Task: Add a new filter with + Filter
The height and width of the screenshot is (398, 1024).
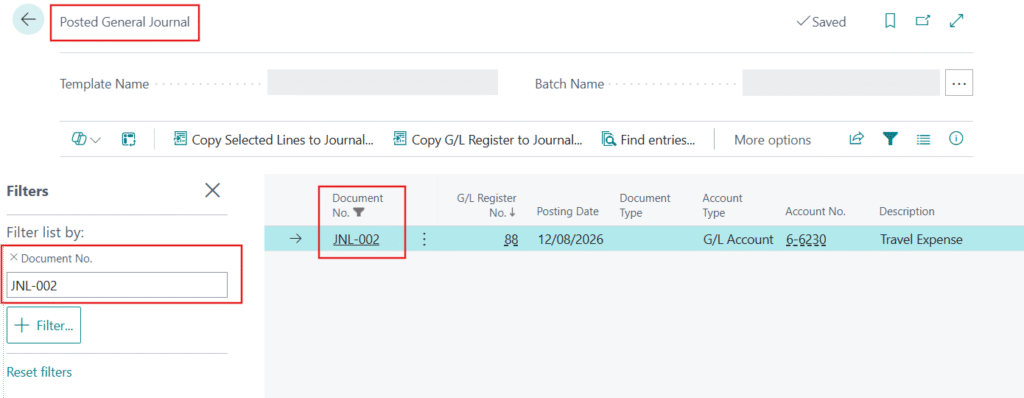Action: click(x=44, y=325)
